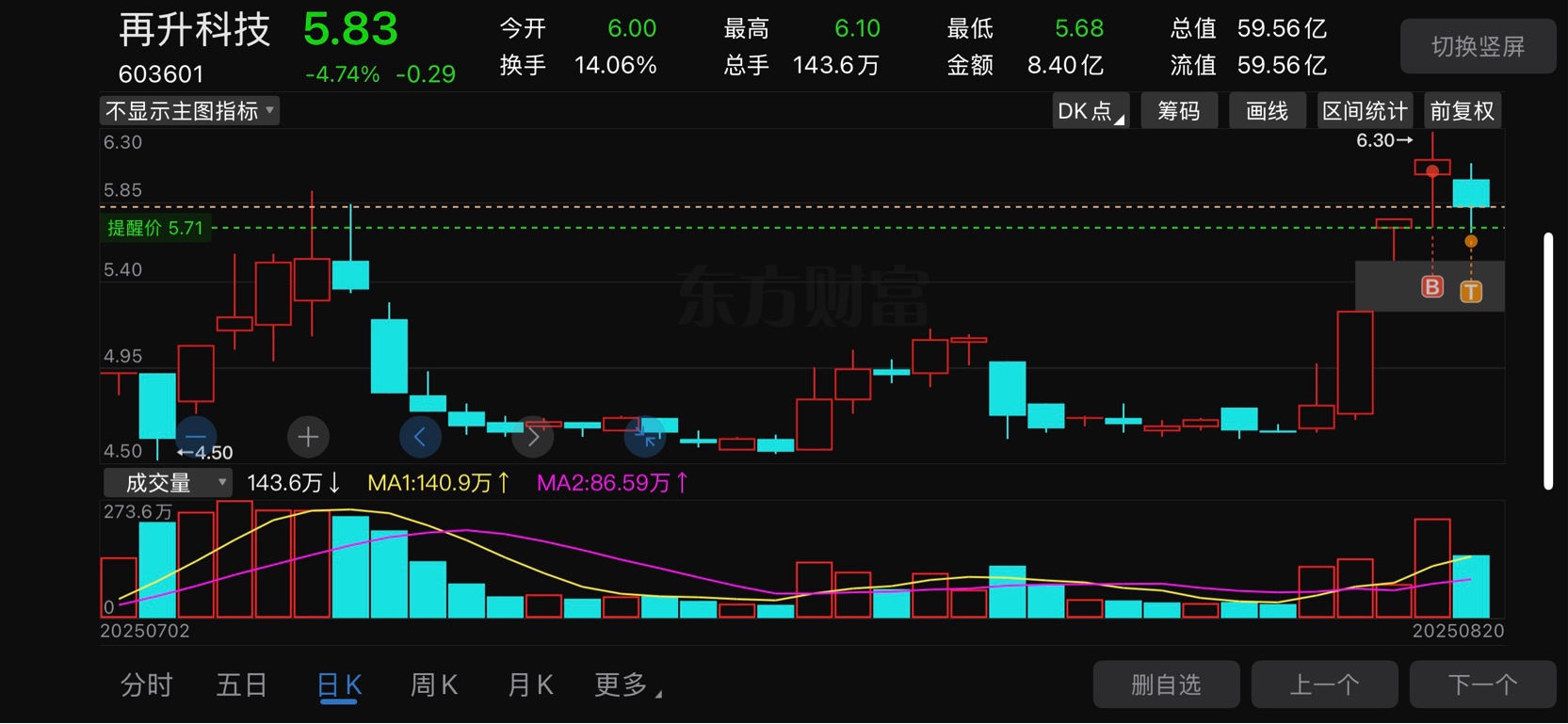Open 成交量 sub-chart dropdown
1568x724 pixels.
tap(168, 483)
